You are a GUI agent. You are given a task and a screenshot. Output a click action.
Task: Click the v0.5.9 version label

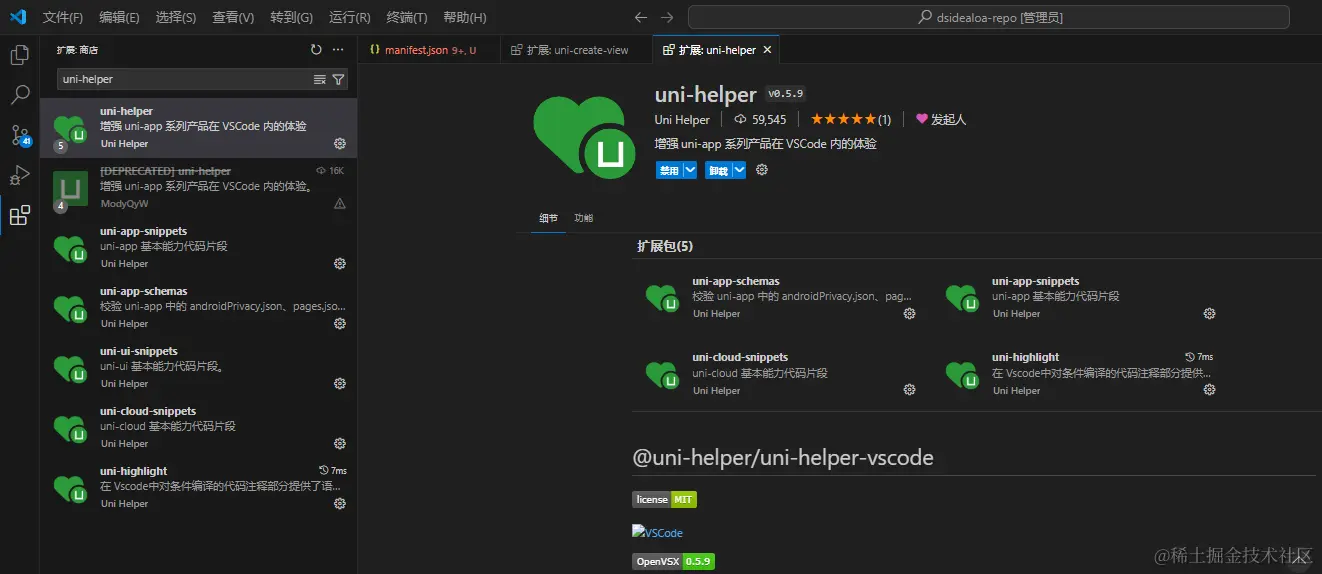[785, 93]
